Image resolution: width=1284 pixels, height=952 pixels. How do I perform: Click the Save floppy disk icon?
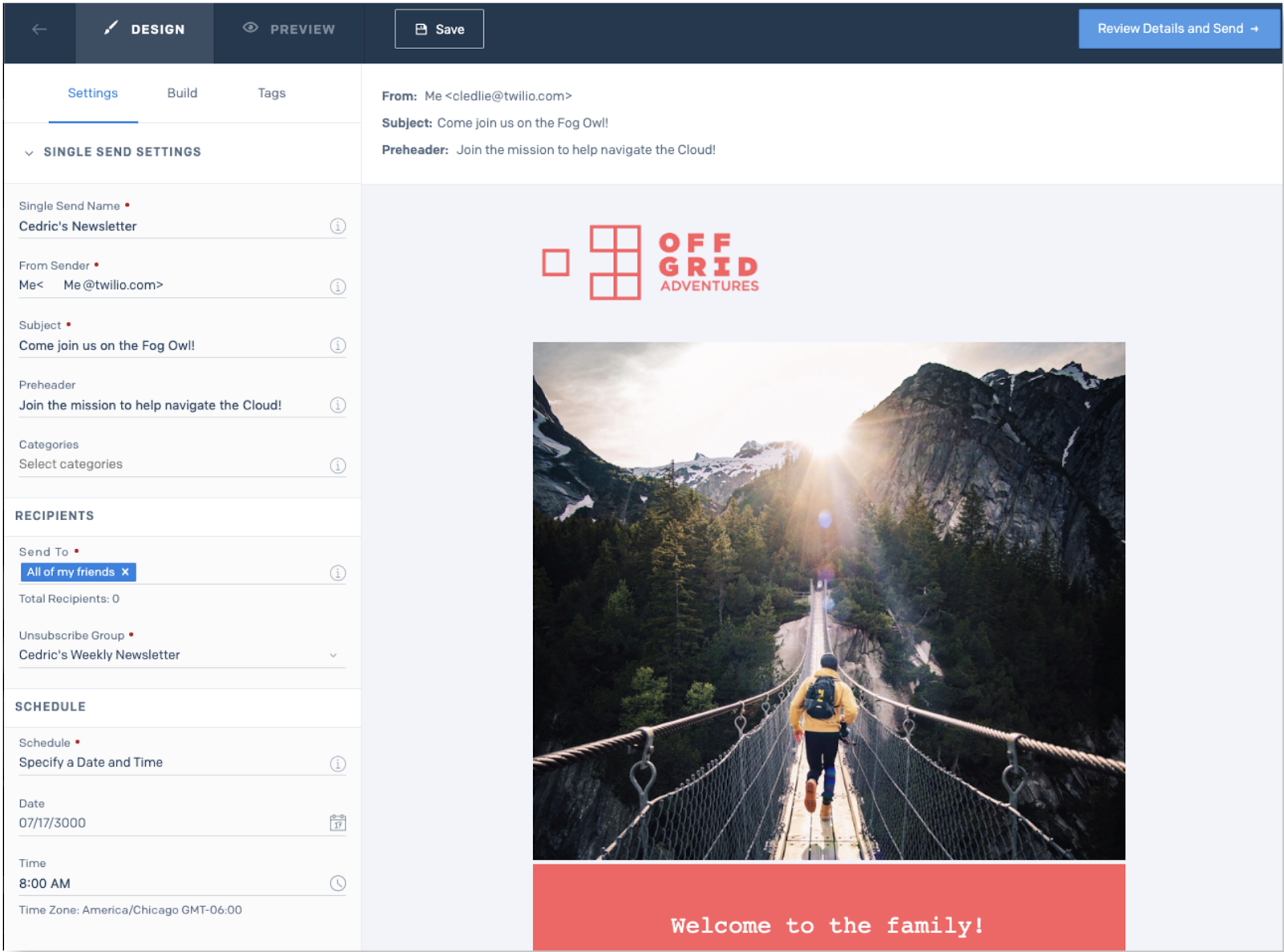click(421, 28)
